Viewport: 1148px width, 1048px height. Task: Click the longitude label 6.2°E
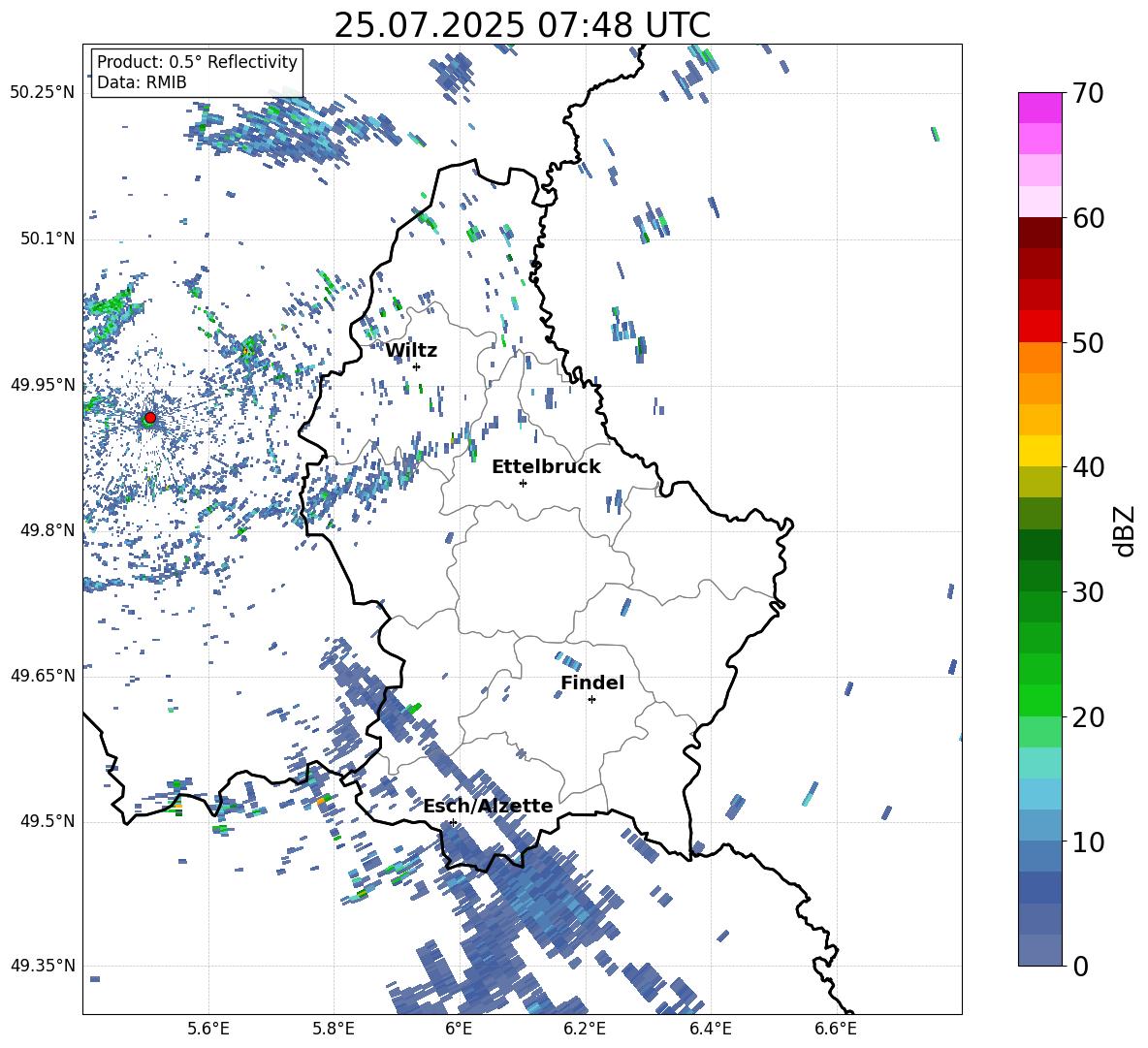[585, 1029]
